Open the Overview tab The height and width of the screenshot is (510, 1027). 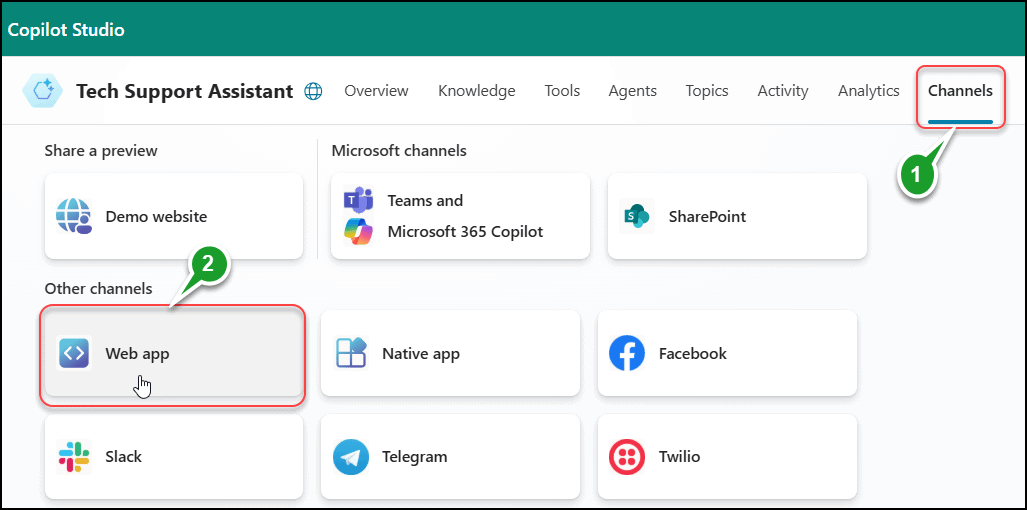point(376,91)
